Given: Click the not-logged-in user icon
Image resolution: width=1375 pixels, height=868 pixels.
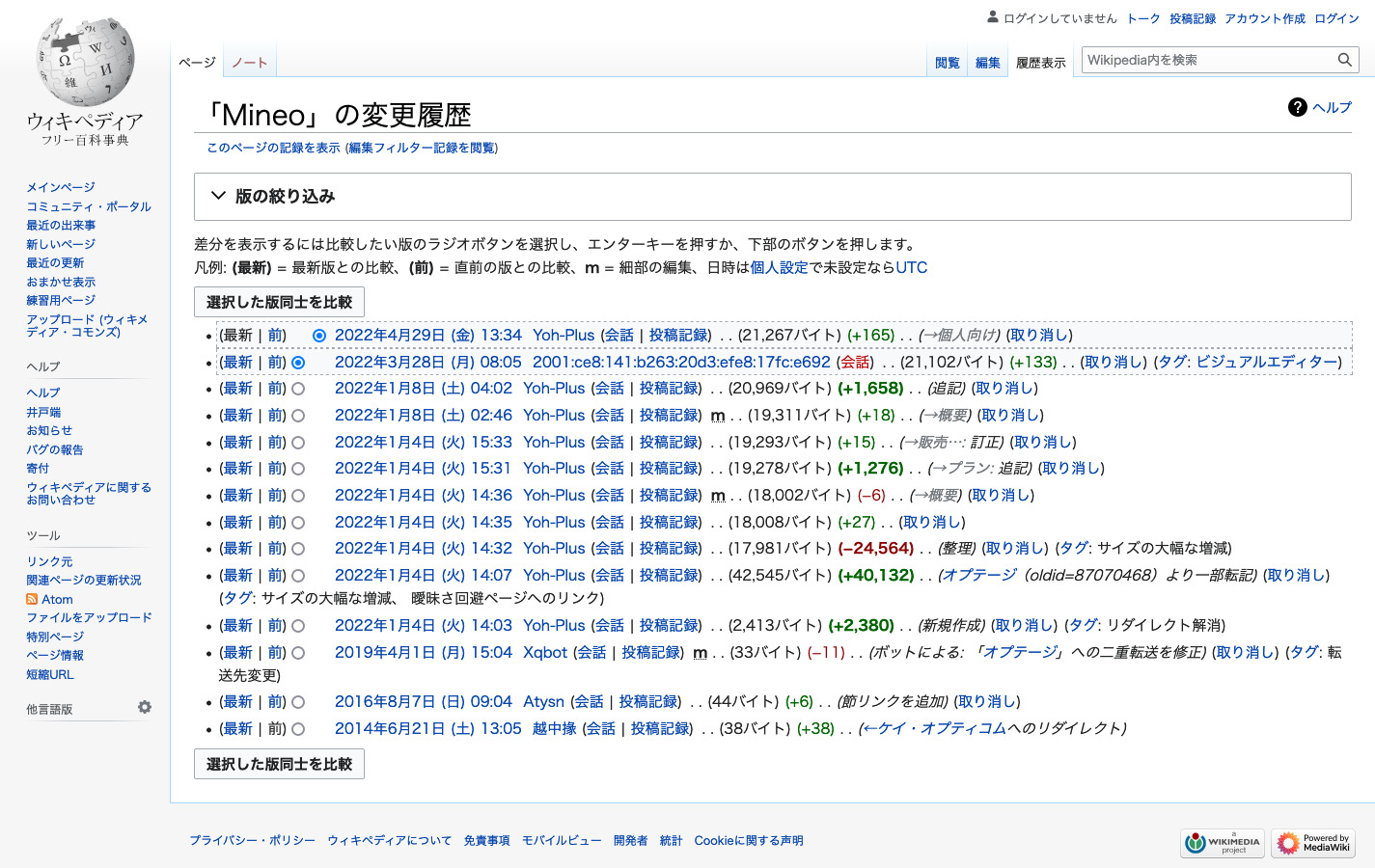Looking at the screenshot, I should click(992, 17).
